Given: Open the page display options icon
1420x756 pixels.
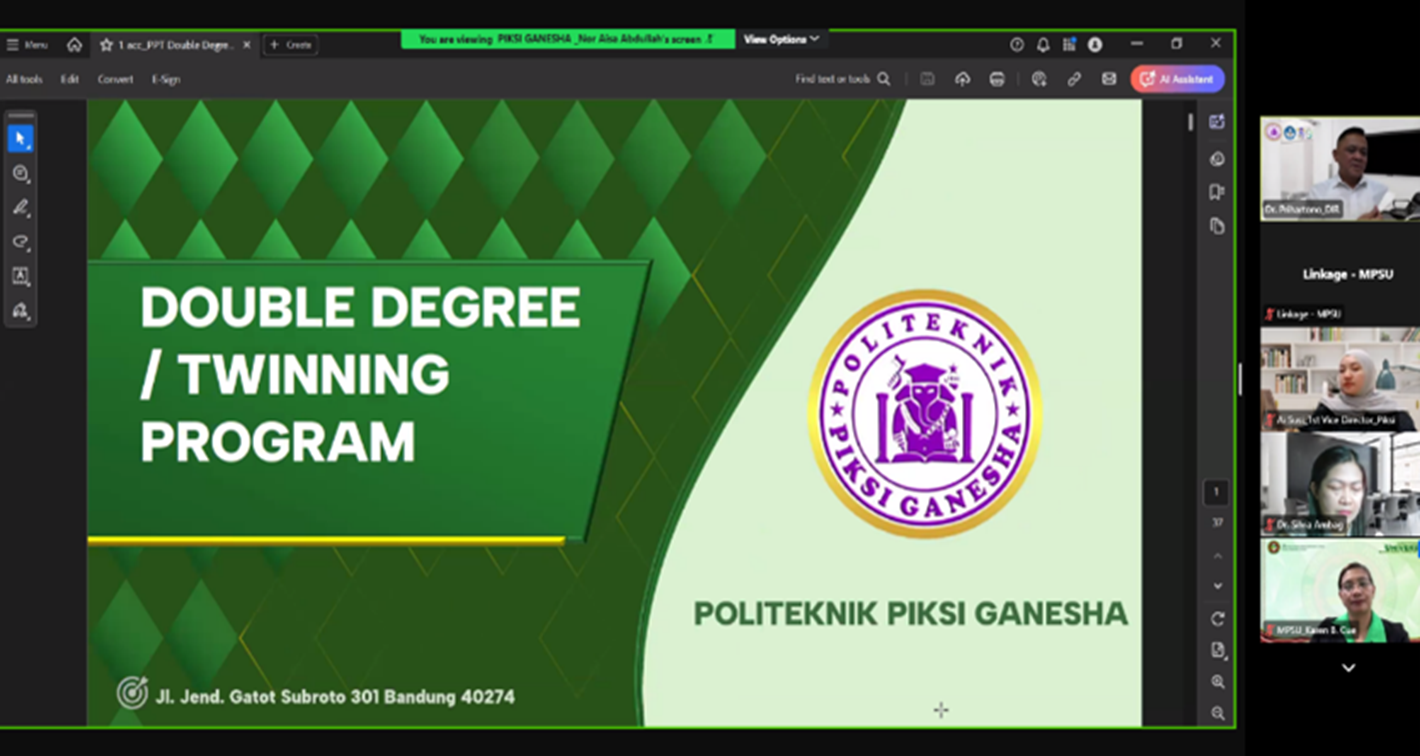Looking at the screenshot, I should click(x=1217, y=650).
